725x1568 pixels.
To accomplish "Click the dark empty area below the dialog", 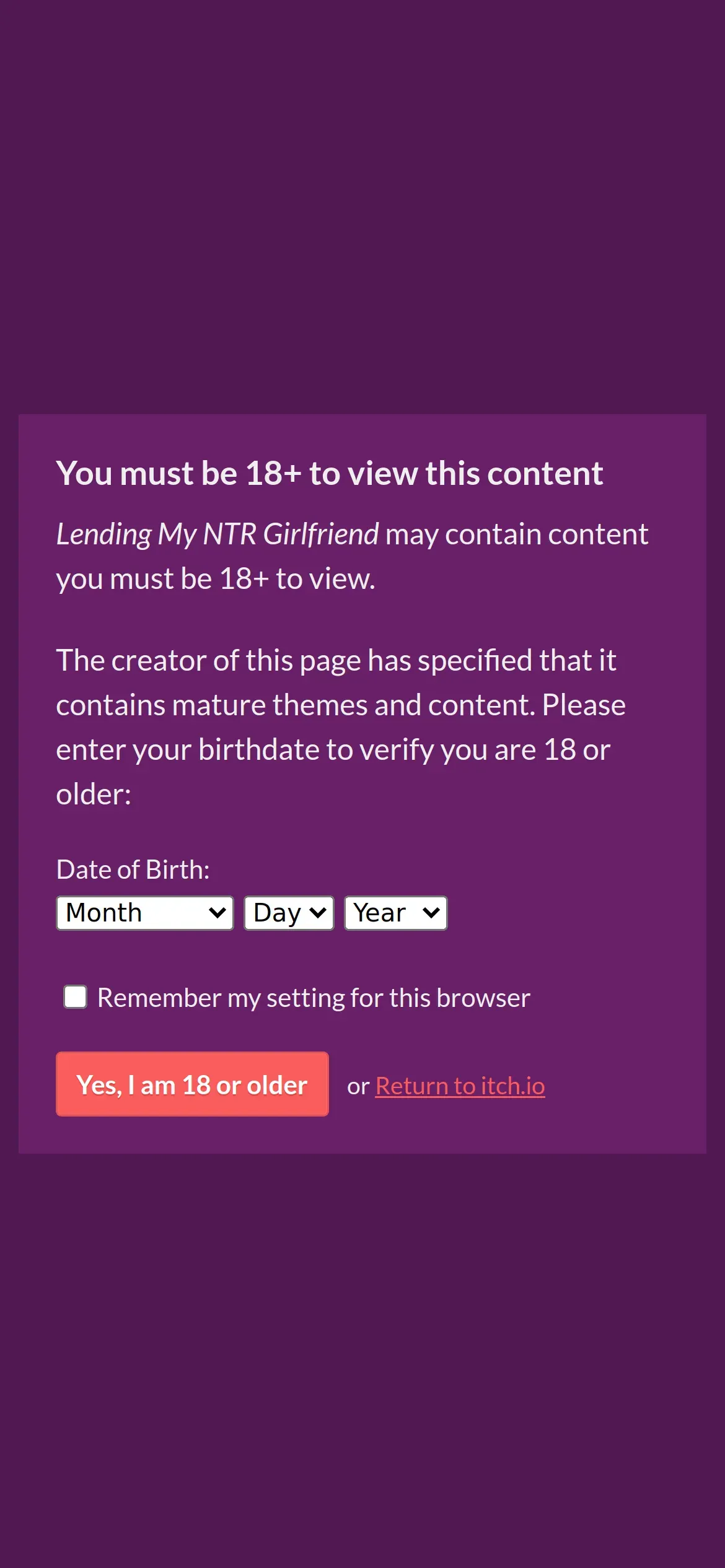I will tap(362, 1362).
